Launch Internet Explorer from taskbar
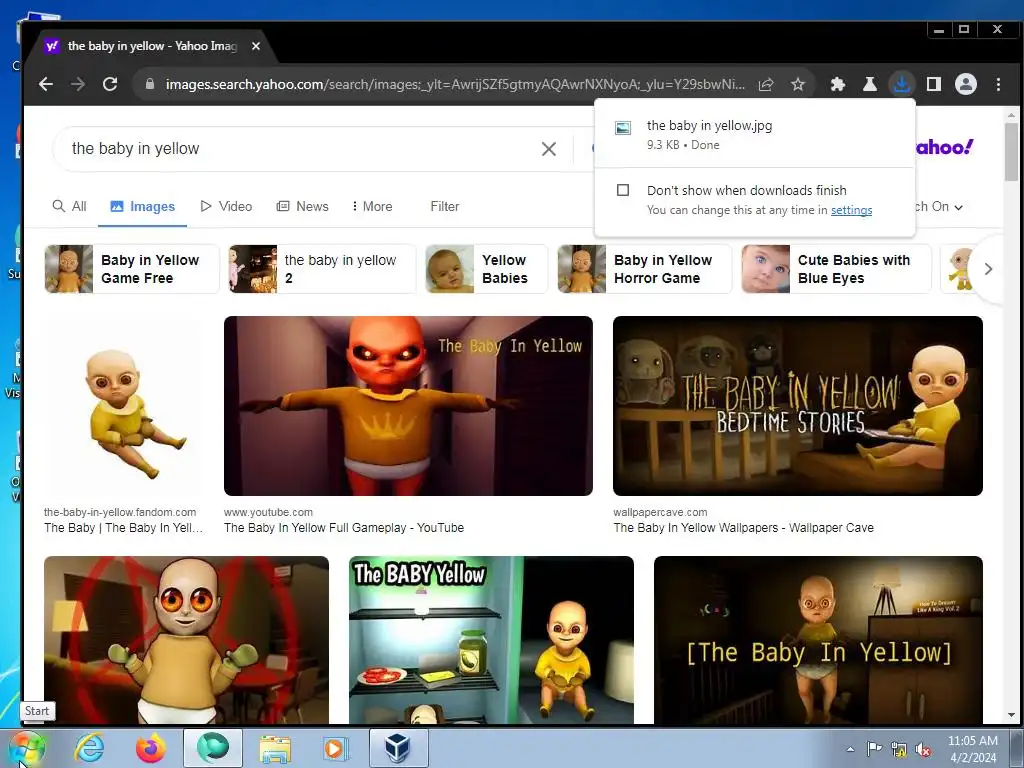The width and height of the screenshot is (1024, 768). [89, 748]
